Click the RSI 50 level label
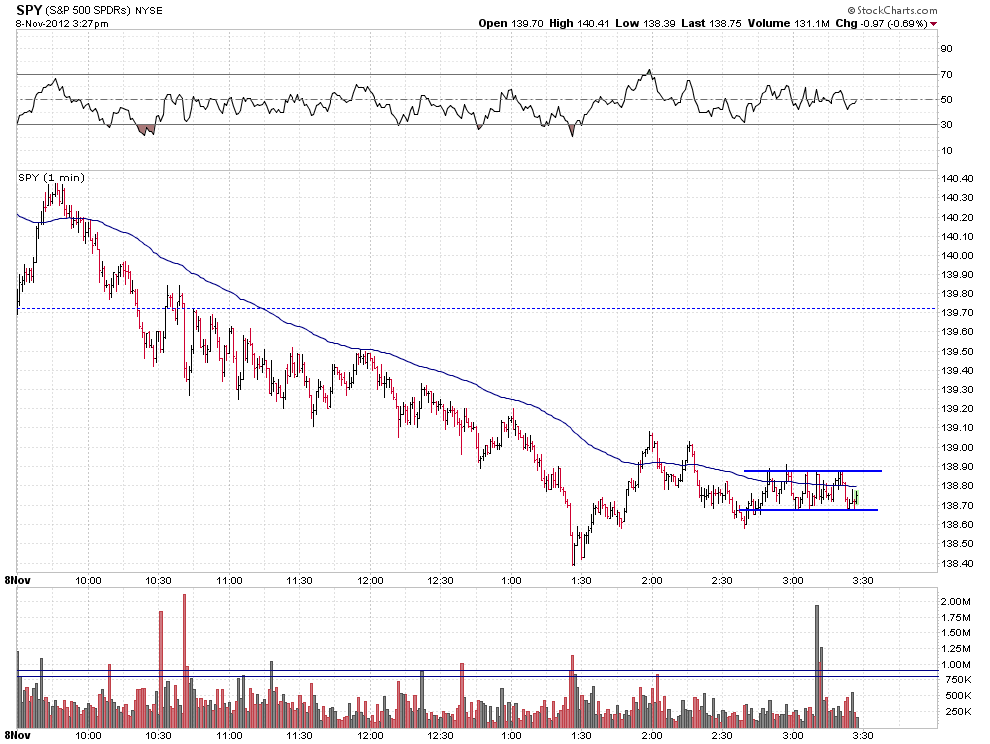Viewport: 990px width, 744px height. click(x=946, y=100)
